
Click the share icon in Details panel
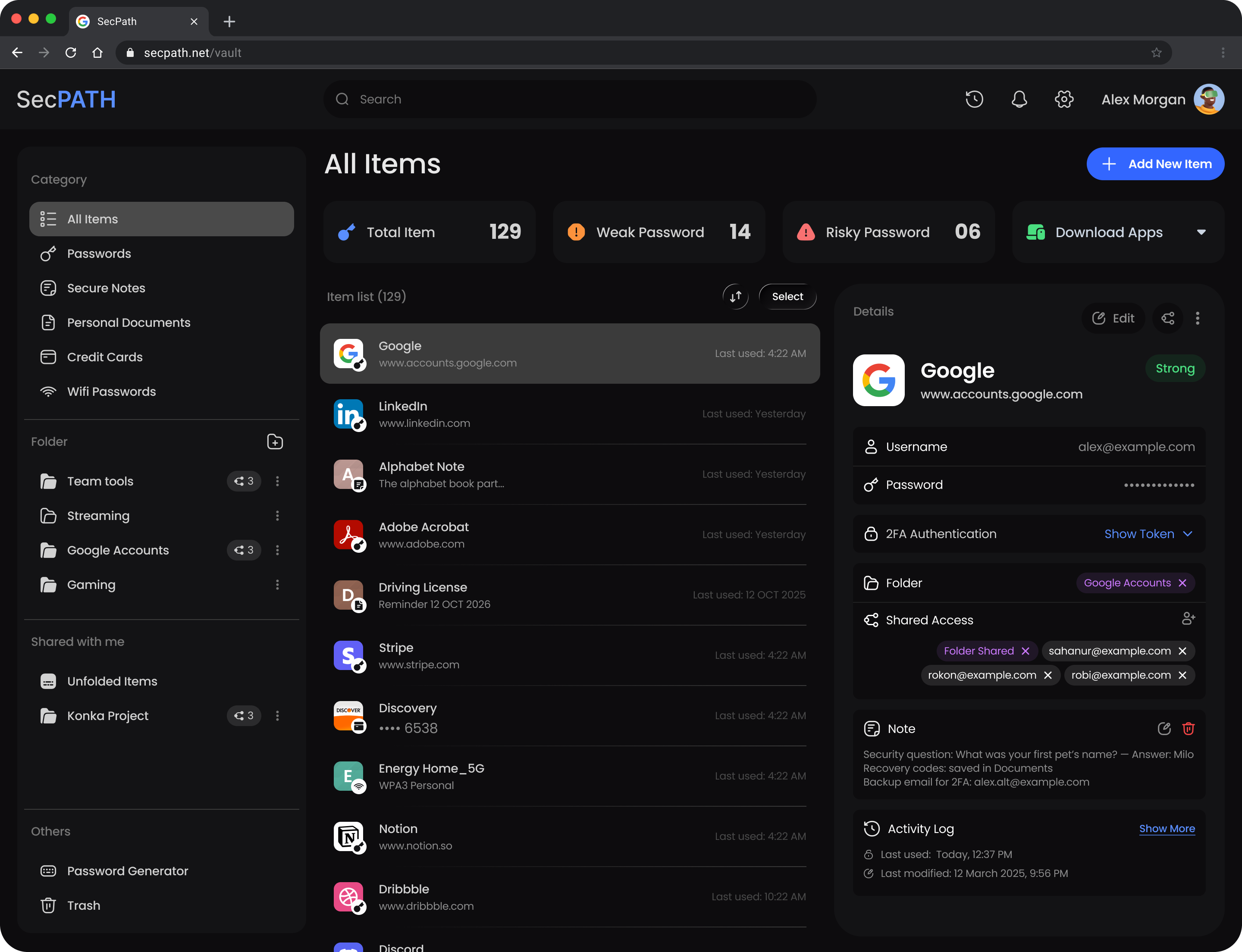[1168, 318]
